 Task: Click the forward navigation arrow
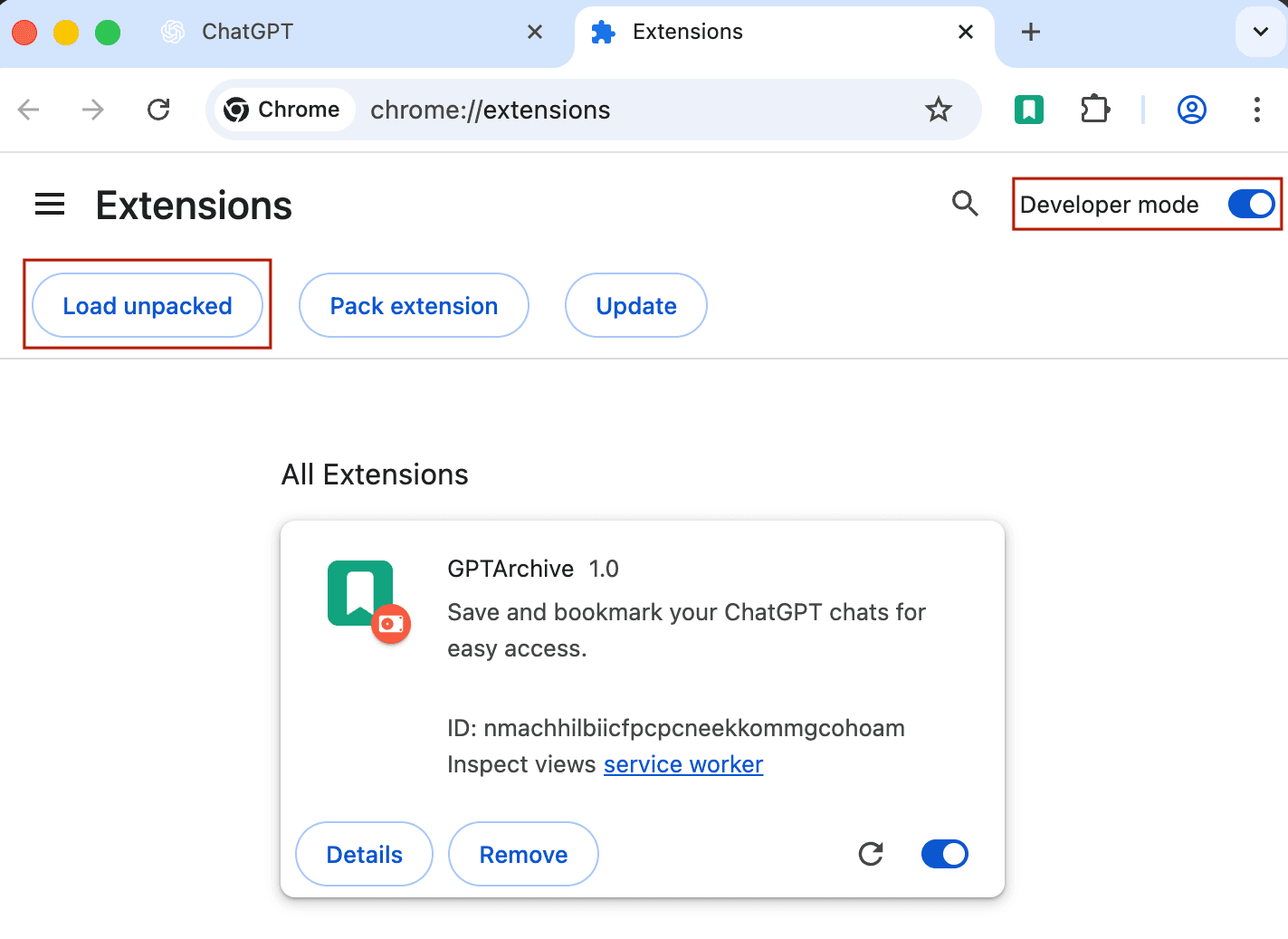[92, 109]
